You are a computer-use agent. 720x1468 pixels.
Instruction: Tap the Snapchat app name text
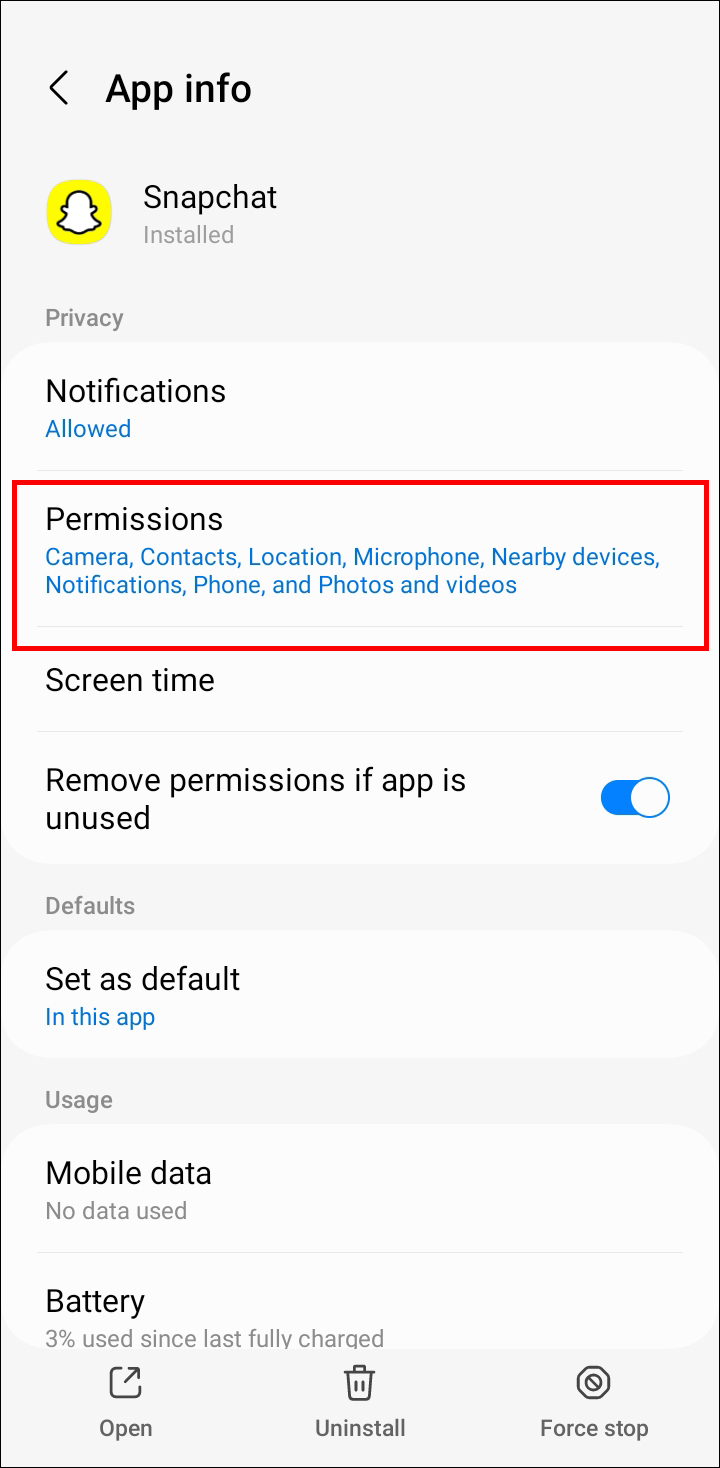[210, 197]
